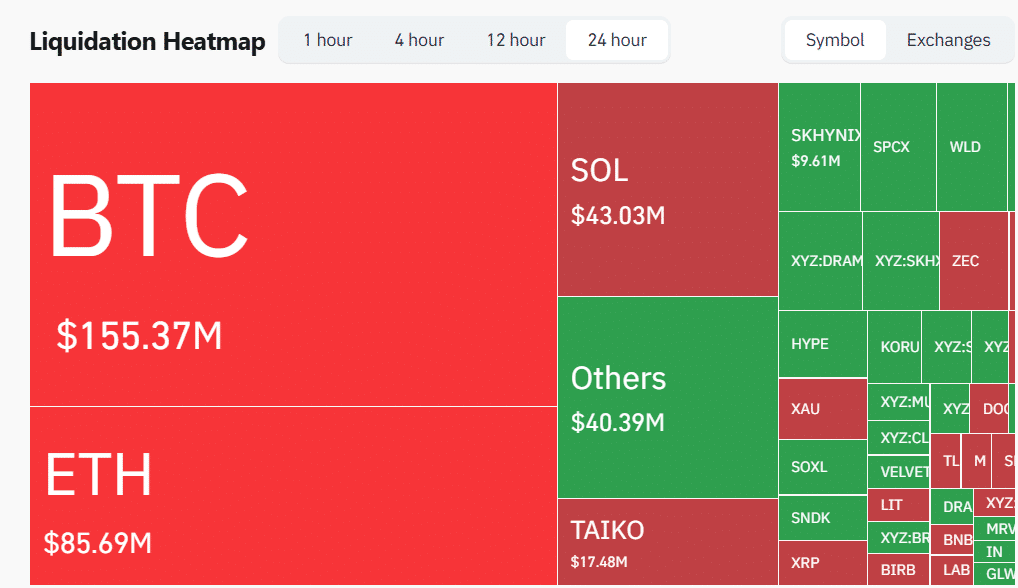This screenshot has height=588, width=1018.
Task: Open the BTC $155.37M heatmap tile
Action: pyautogui.click(x=293, y=245)
